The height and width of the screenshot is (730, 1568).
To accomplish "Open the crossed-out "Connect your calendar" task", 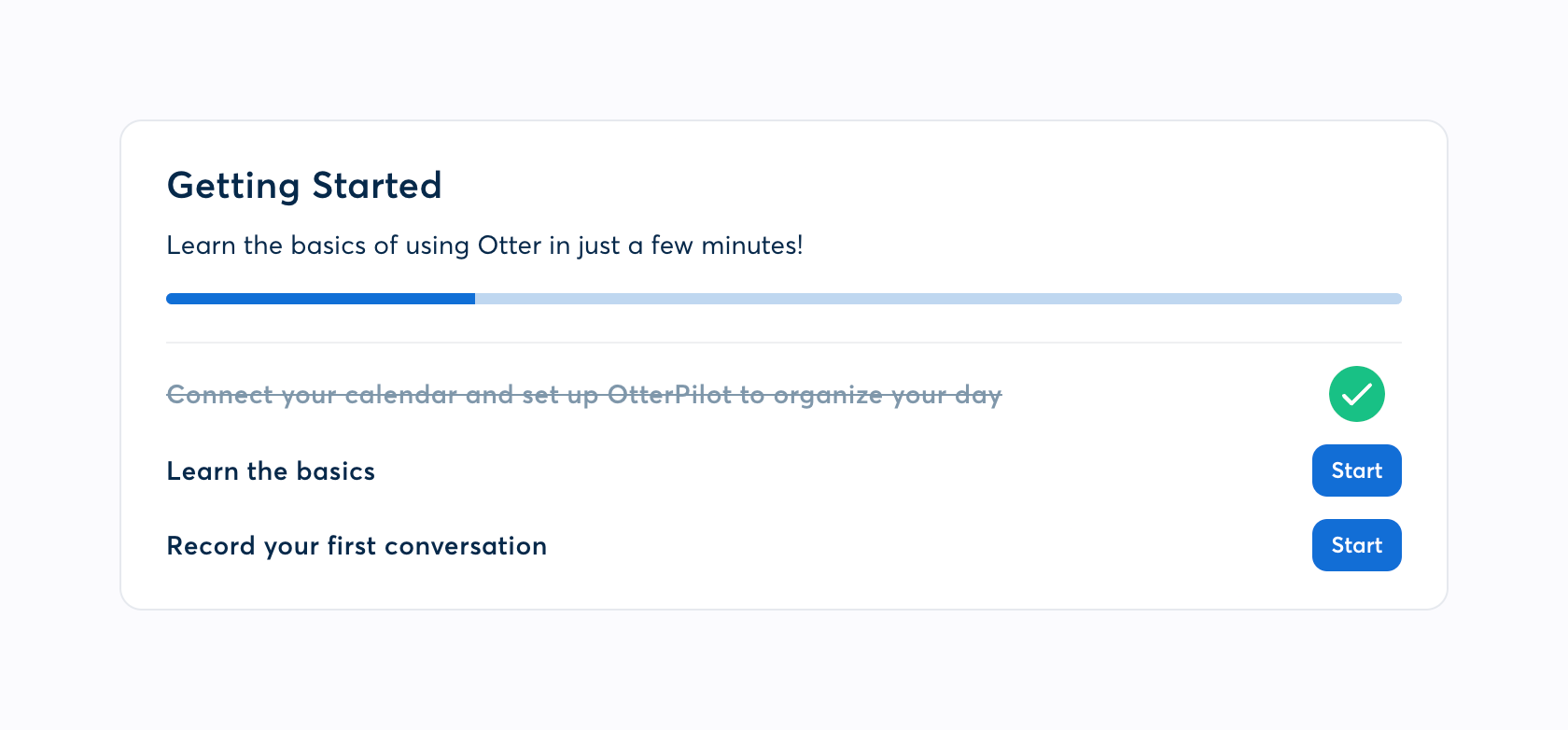I will point(583,395).
